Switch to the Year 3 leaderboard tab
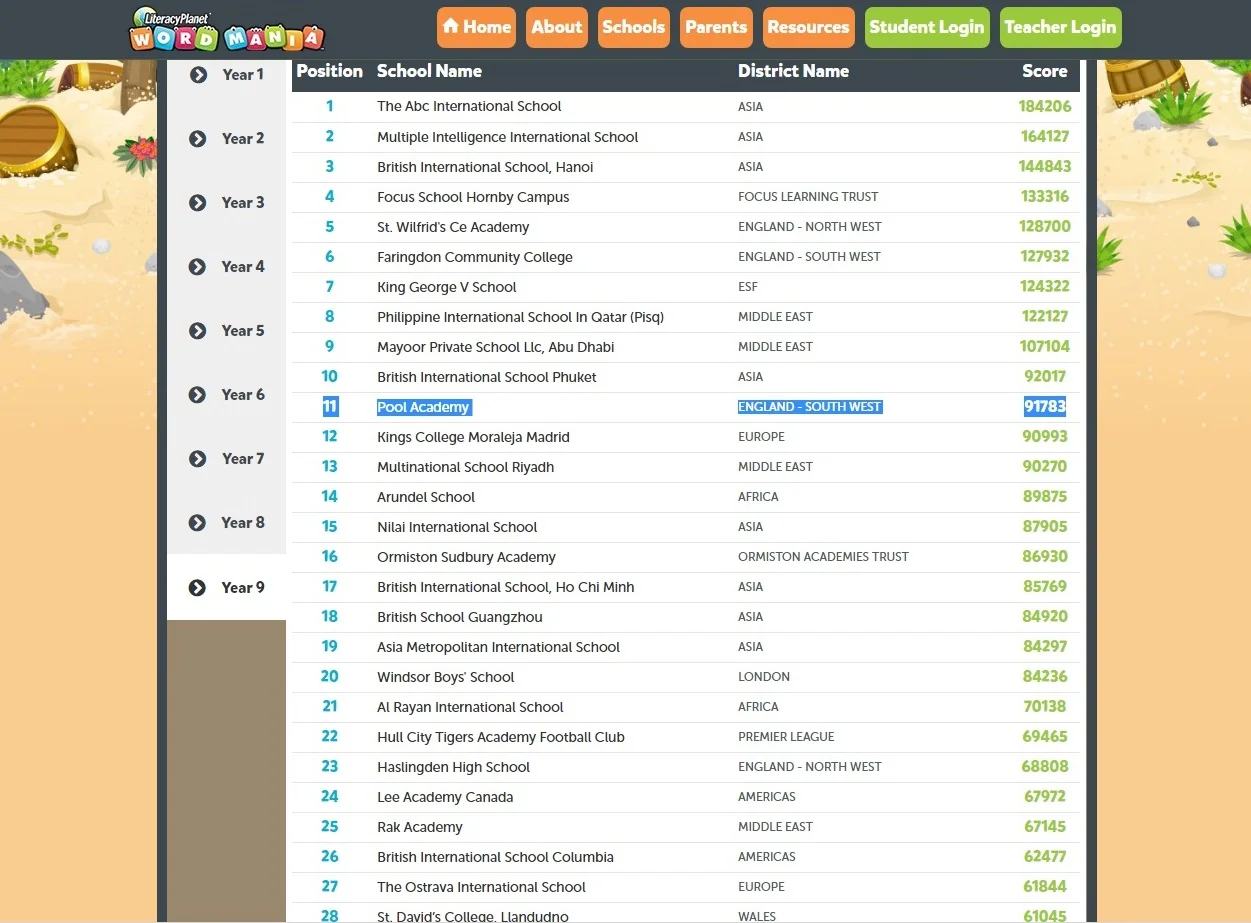The height and width of the screenshot is (923, 1251). (243, 202)
